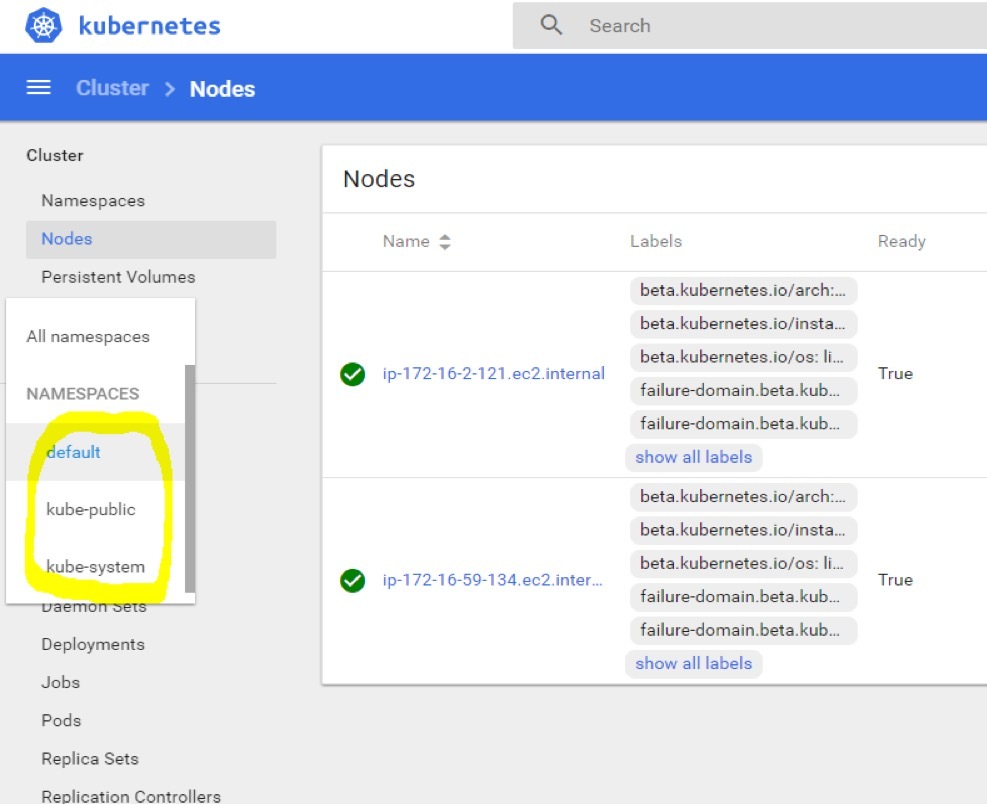Open Replication Controllers in the sidebar

[131, 796]
